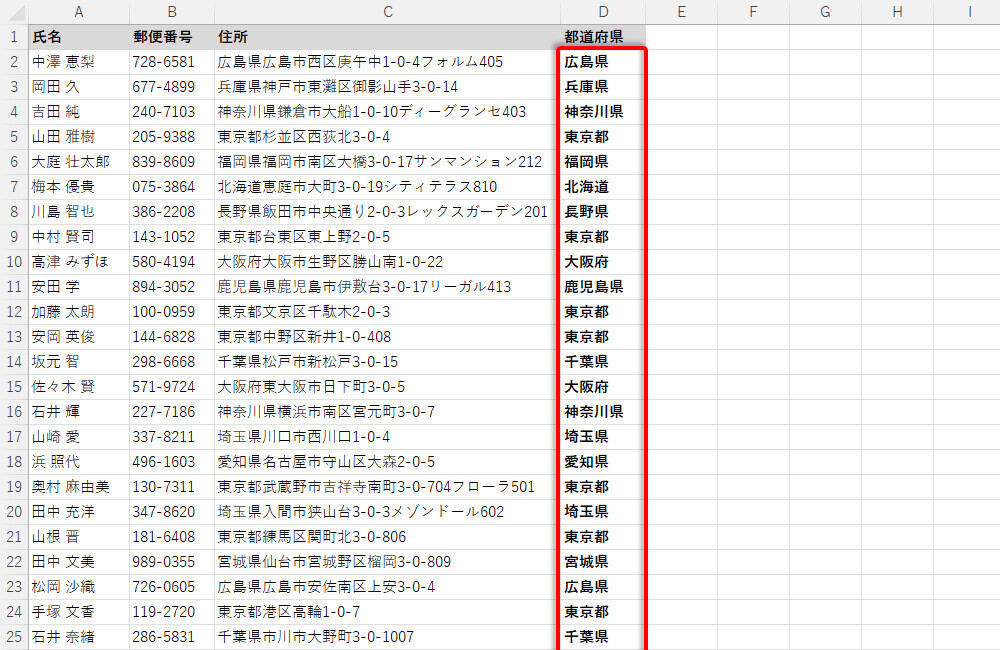
Task: Click the 住所 header cell
Action: 387,37
